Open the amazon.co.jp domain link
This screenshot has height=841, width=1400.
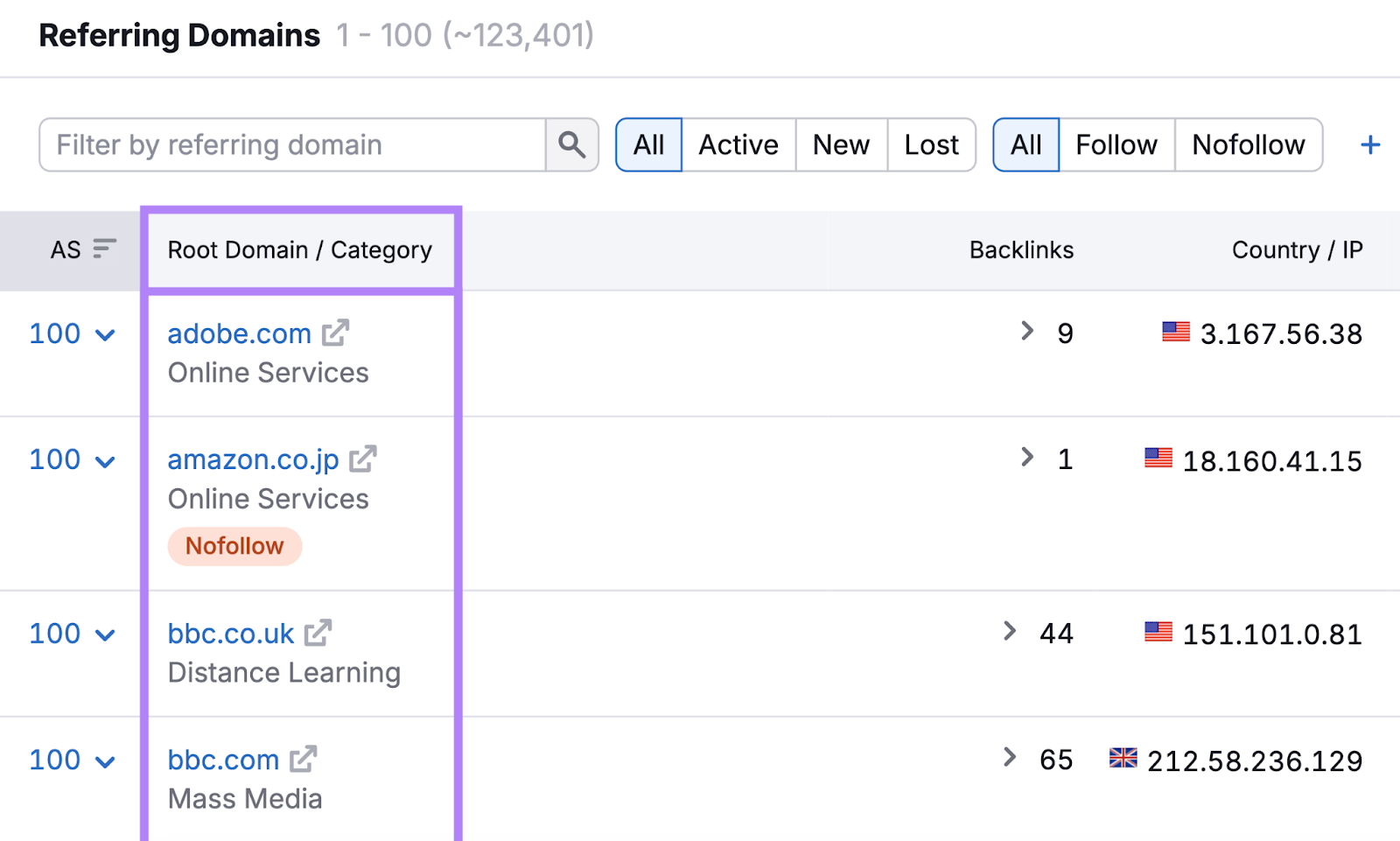tap(253, 459)
